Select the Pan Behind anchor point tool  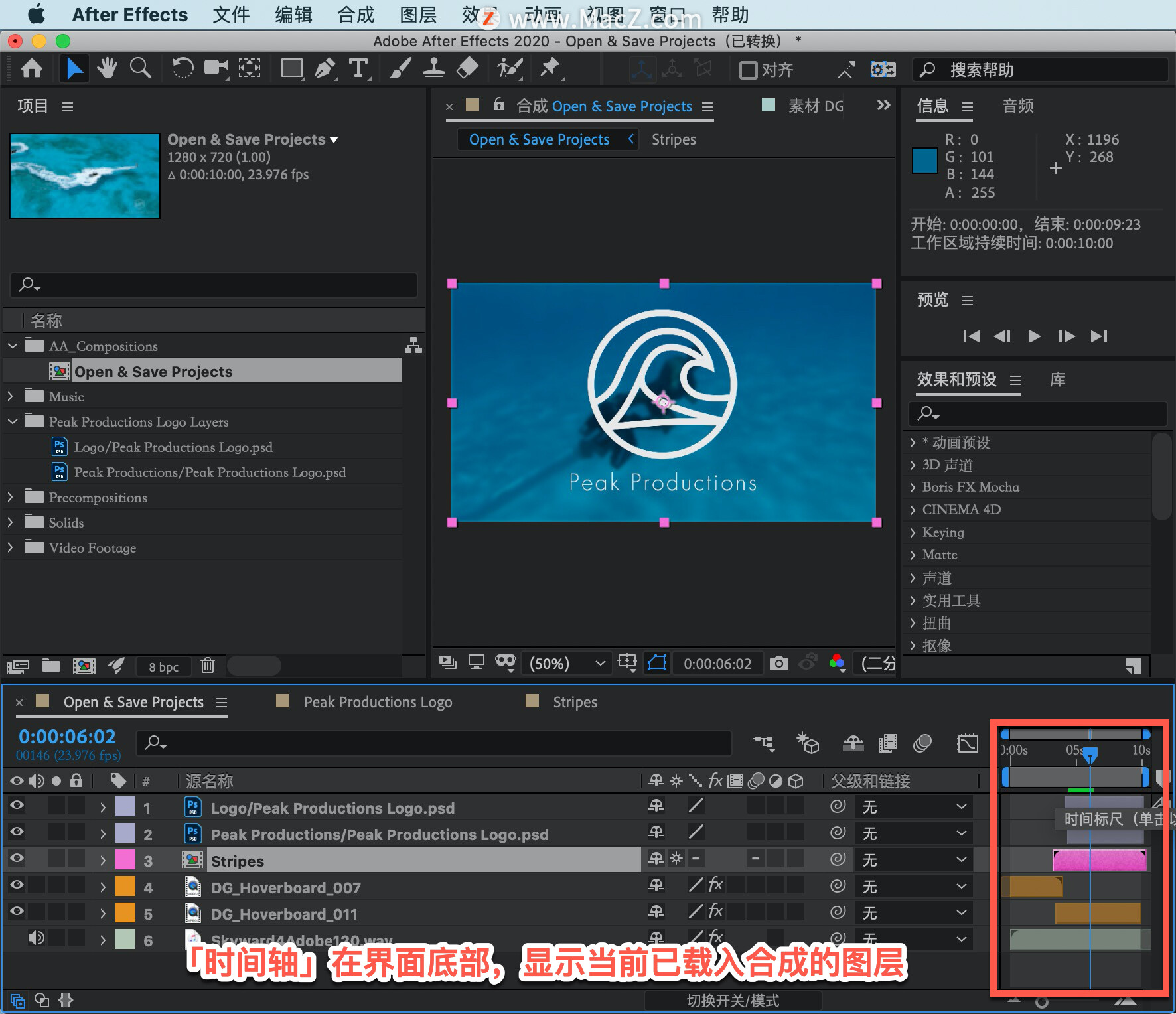[x=250, y=68]
